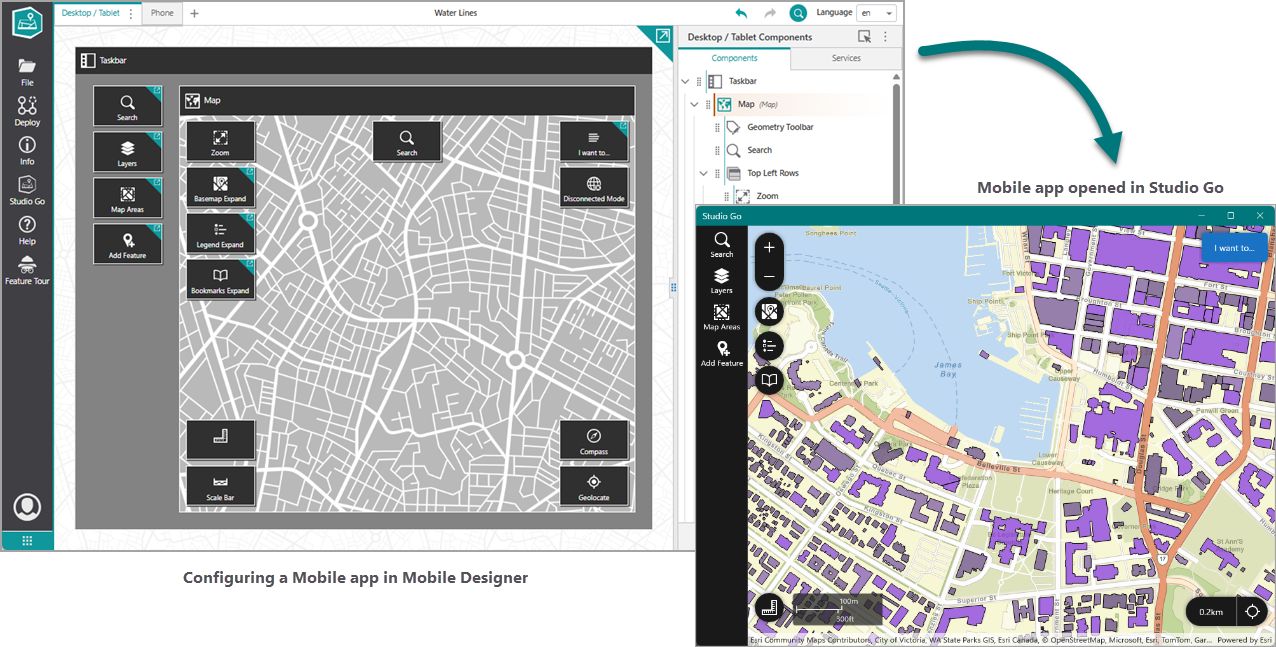Click the grayed Redo arrow
This screenshot has height=647, width=1276.
(770, 13)
